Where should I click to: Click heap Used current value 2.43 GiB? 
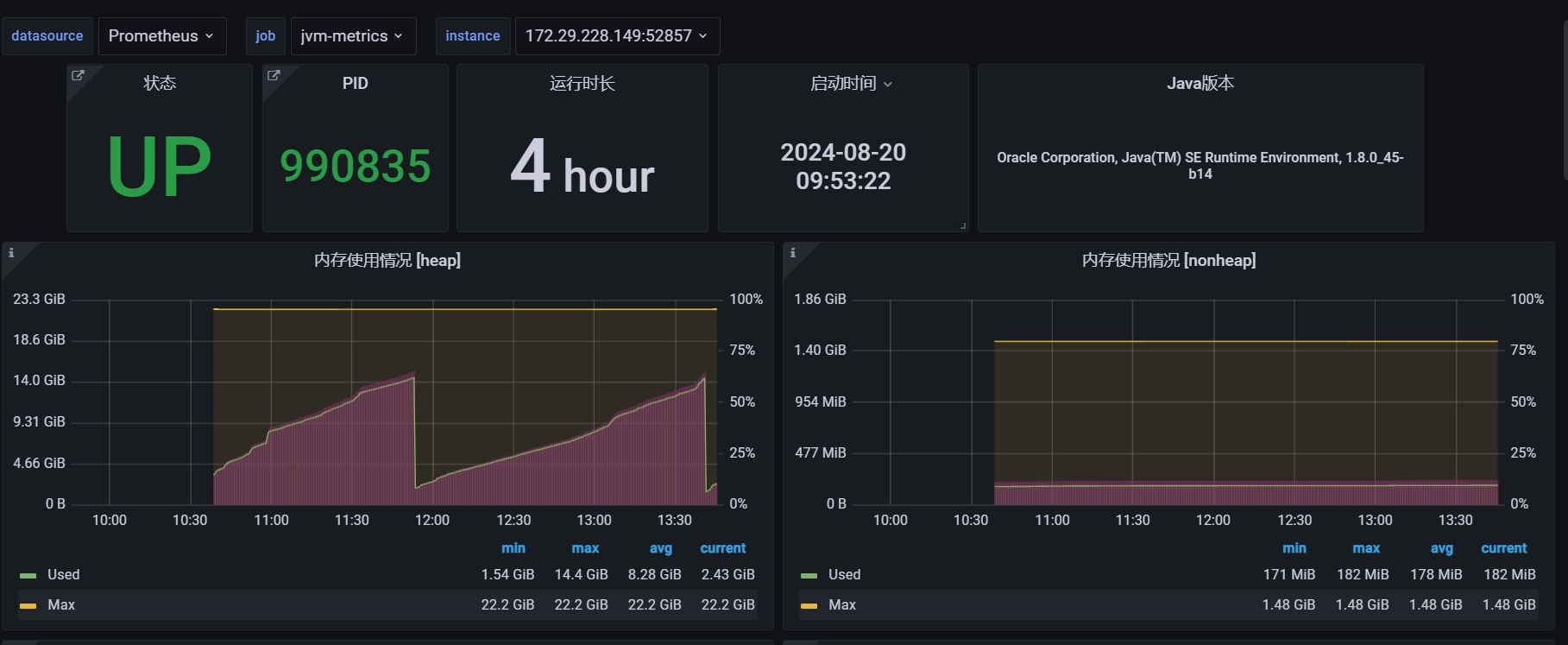coord(728,575)
